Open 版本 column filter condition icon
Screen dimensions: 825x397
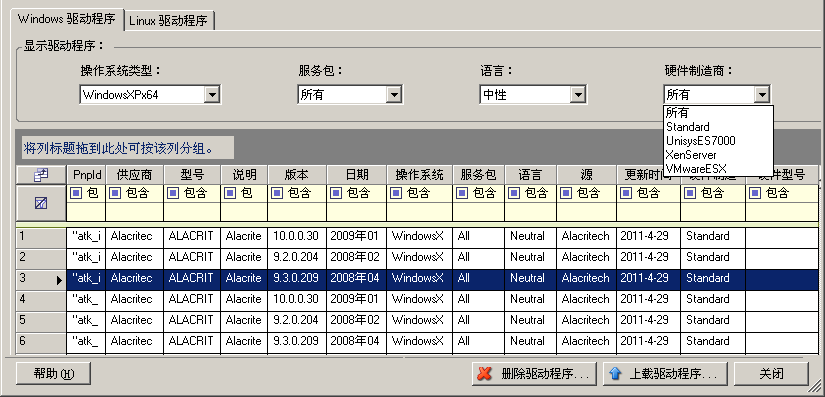coord(277,193)
